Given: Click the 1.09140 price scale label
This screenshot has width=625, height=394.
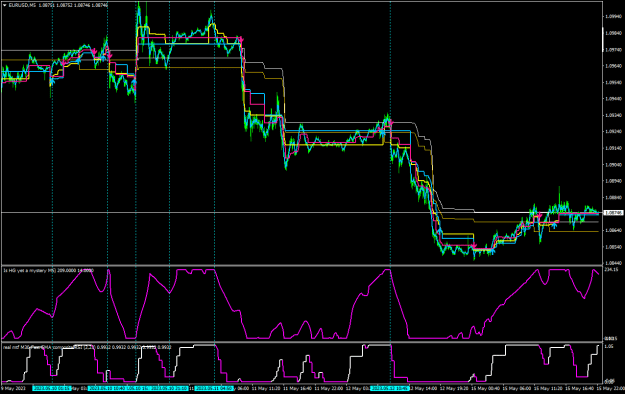Looking at the screenshot, I should click(x=613, y=148).
